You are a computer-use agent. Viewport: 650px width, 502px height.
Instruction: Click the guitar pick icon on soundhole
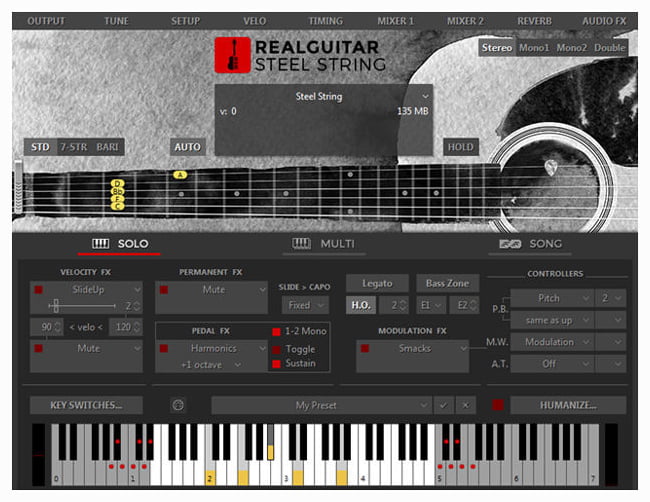point(551,168)
